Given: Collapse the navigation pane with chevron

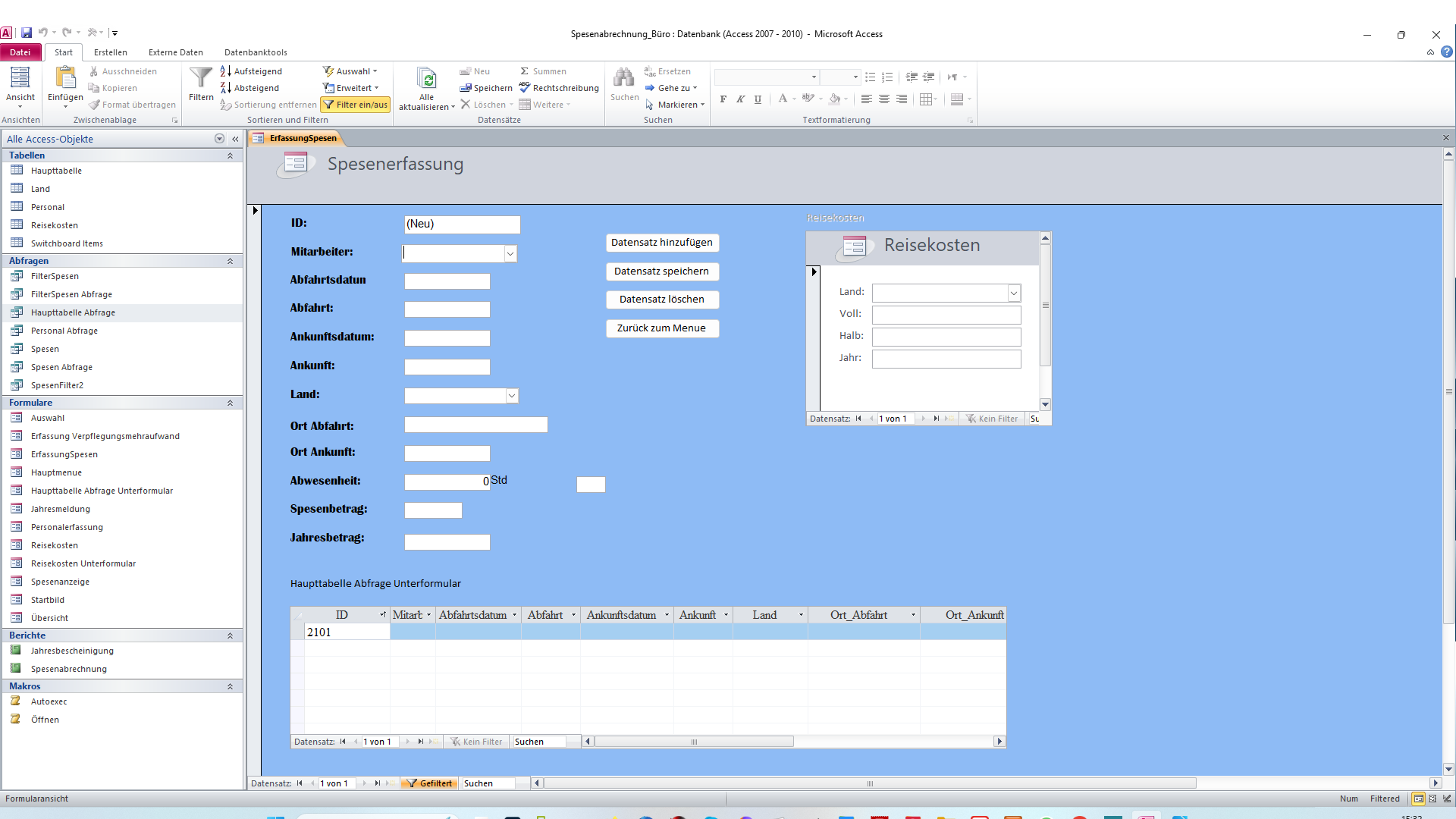Looking at the screenshot, I should [x=235, y=139].
